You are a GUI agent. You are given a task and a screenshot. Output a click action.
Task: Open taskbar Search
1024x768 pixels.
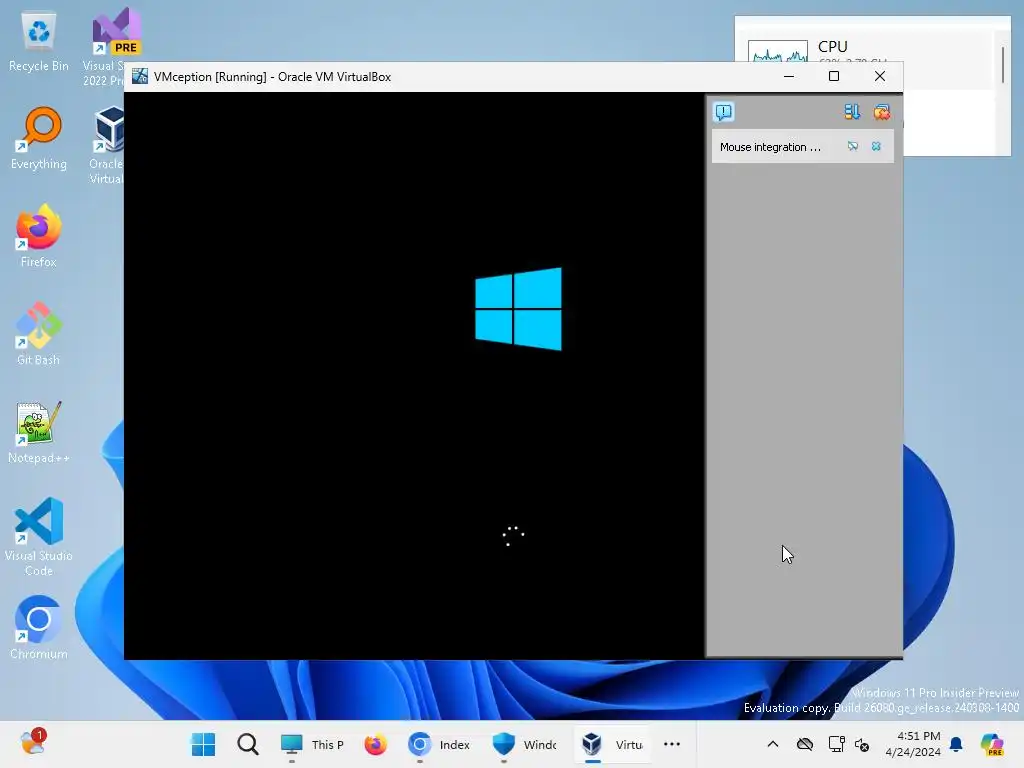click(248, 744)
